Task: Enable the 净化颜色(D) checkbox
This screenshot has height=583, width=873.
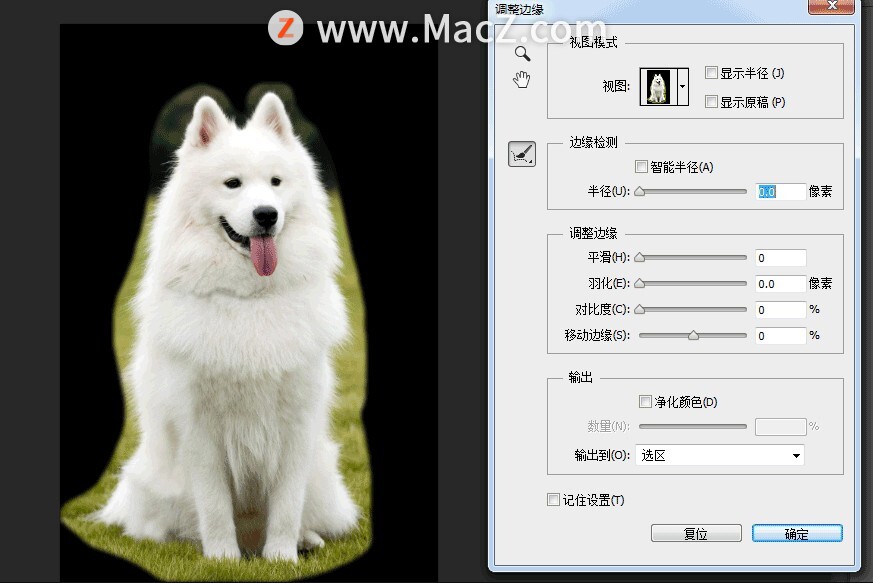Action: 645,401
